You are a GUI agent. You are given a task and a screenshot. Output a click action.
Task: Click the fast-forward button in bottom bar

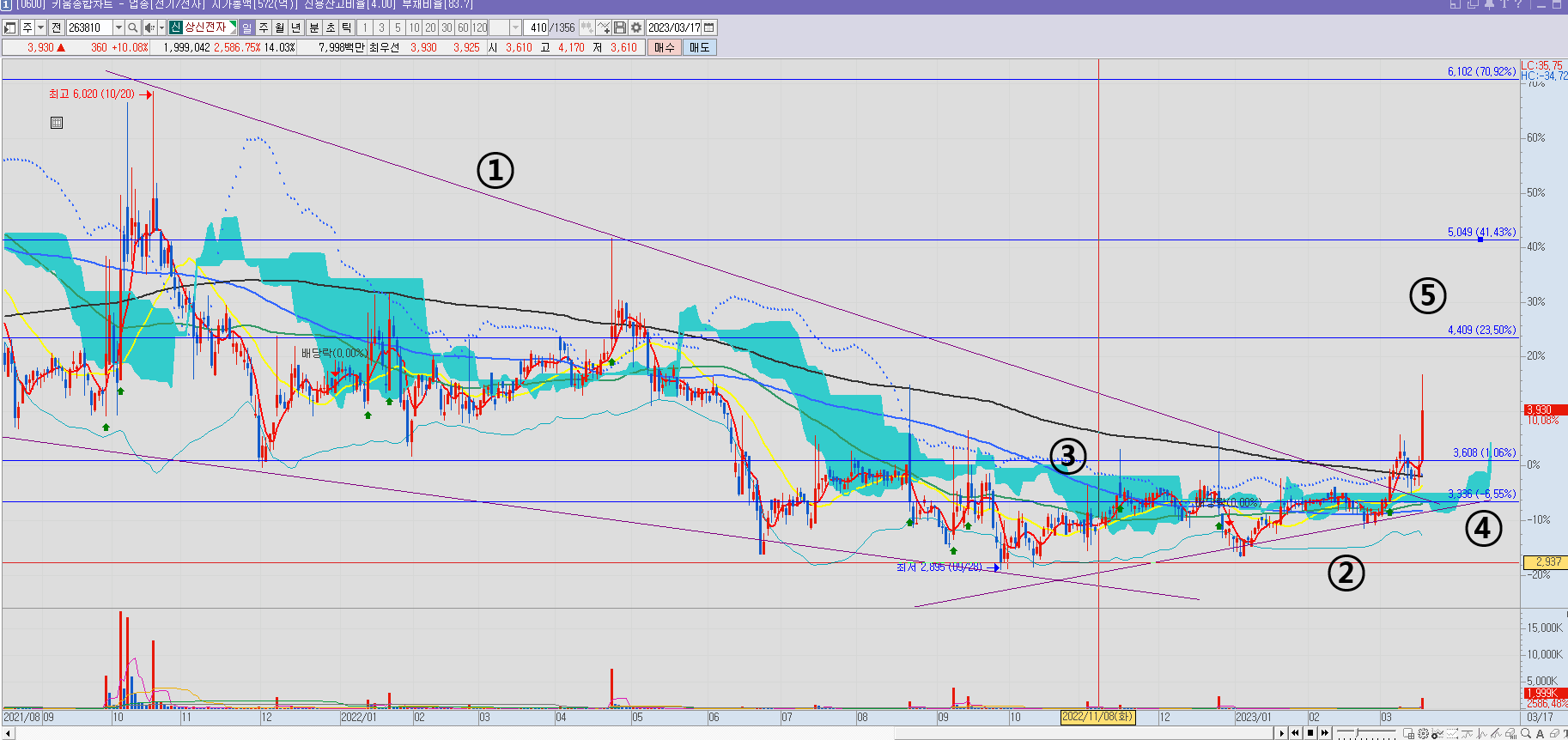click(x=1325, y=732)
